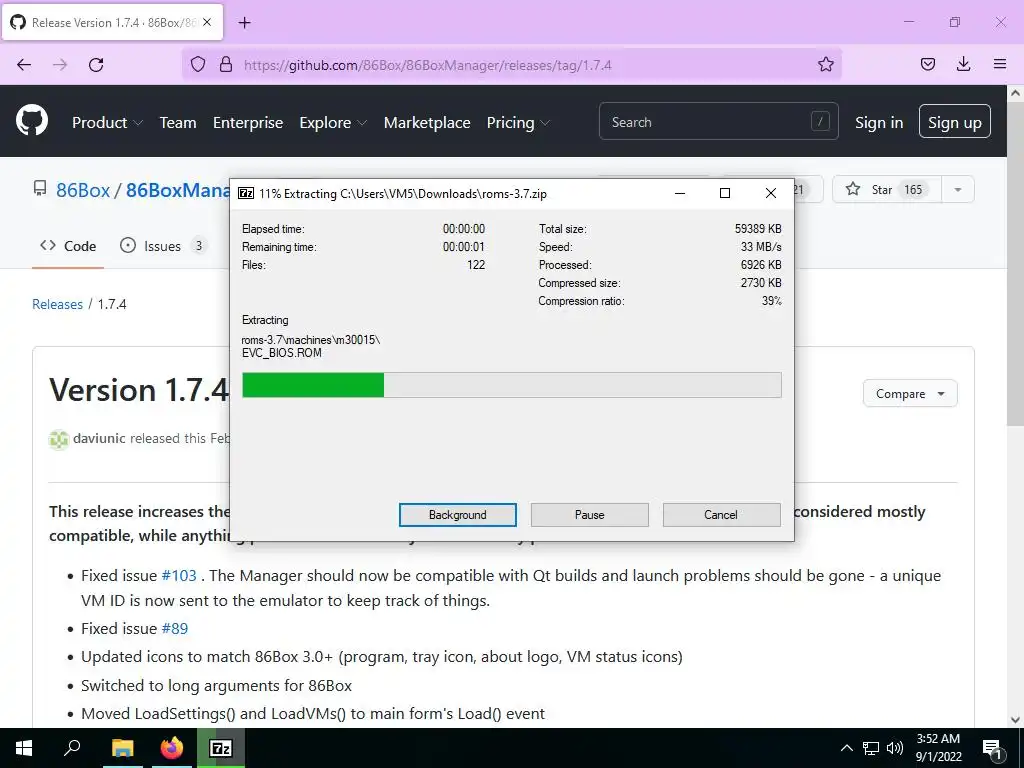Click the network tray icon
1024x768 pixels.
click(871, 748)
